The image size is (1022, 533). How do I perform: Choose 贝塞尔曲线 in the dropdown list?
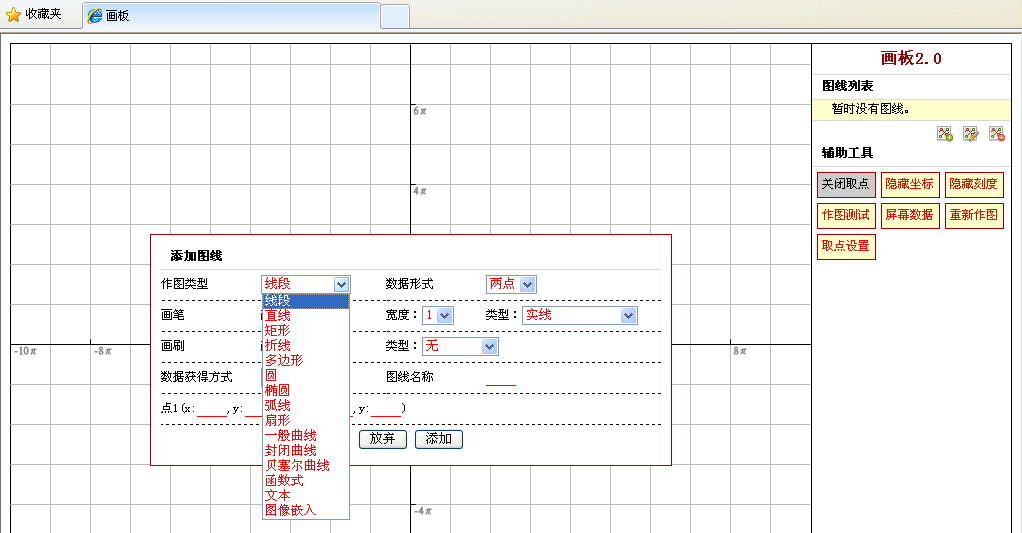[x=297, y=465]
